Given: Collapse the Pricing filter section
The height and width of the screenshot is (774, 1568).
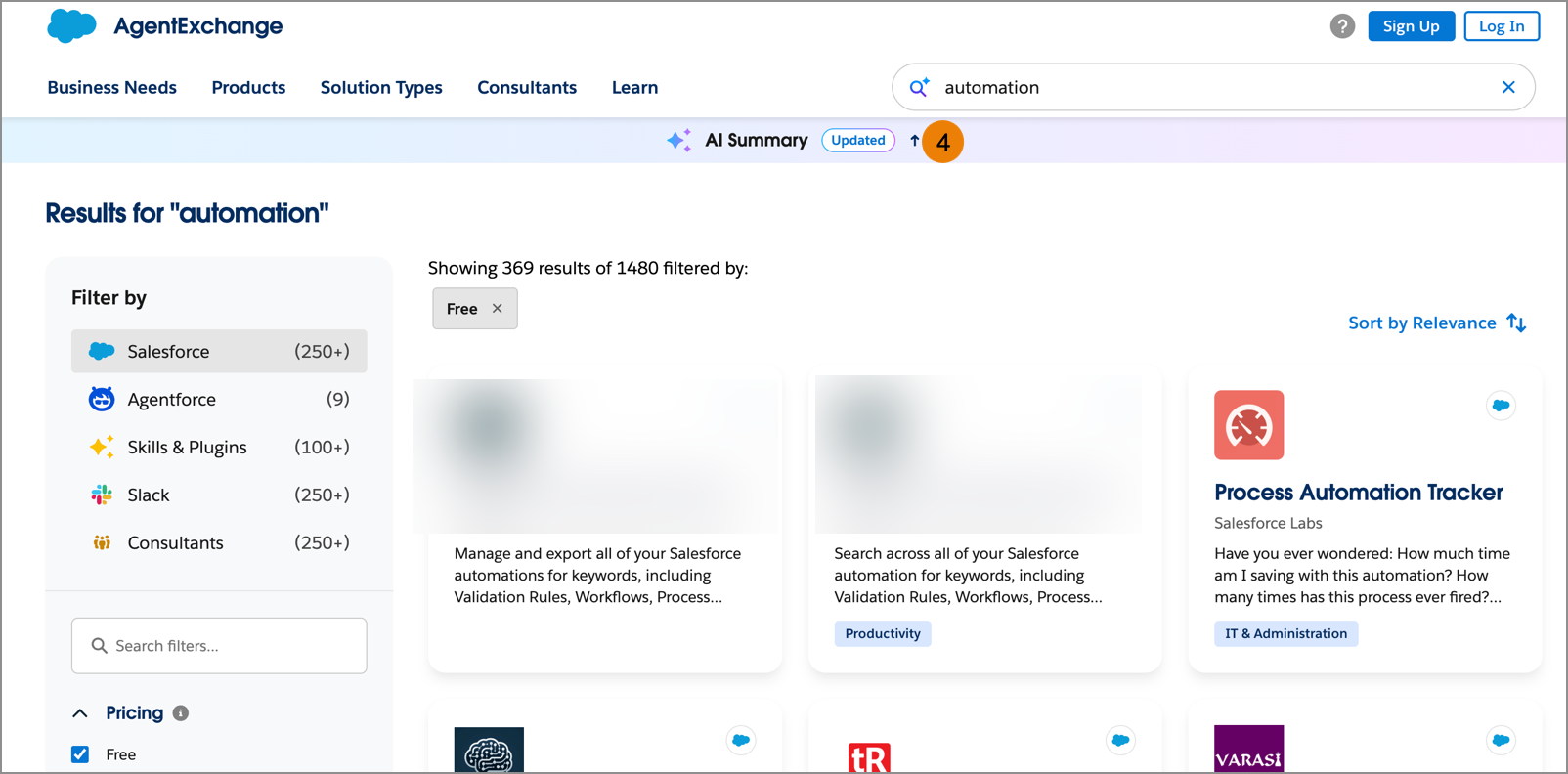Looking at the screenshot, I should tap(80, 712).
